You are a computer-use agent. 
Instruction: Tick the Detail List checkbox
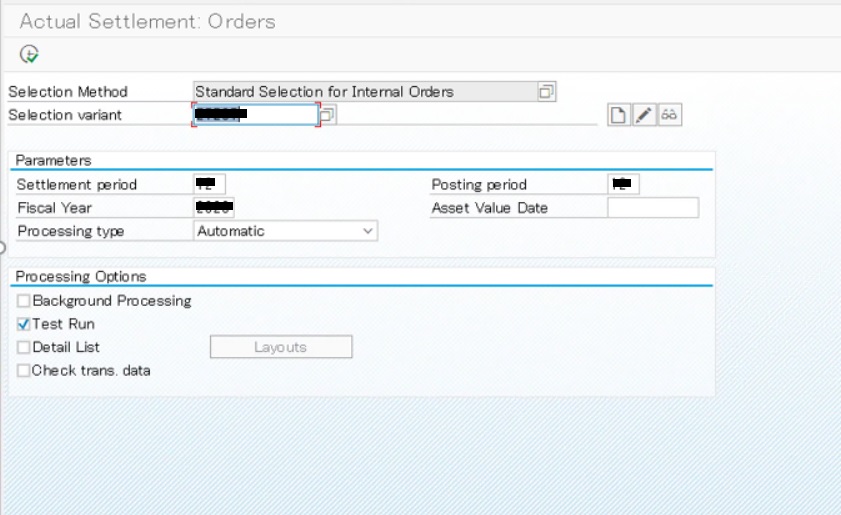(24, 347)
